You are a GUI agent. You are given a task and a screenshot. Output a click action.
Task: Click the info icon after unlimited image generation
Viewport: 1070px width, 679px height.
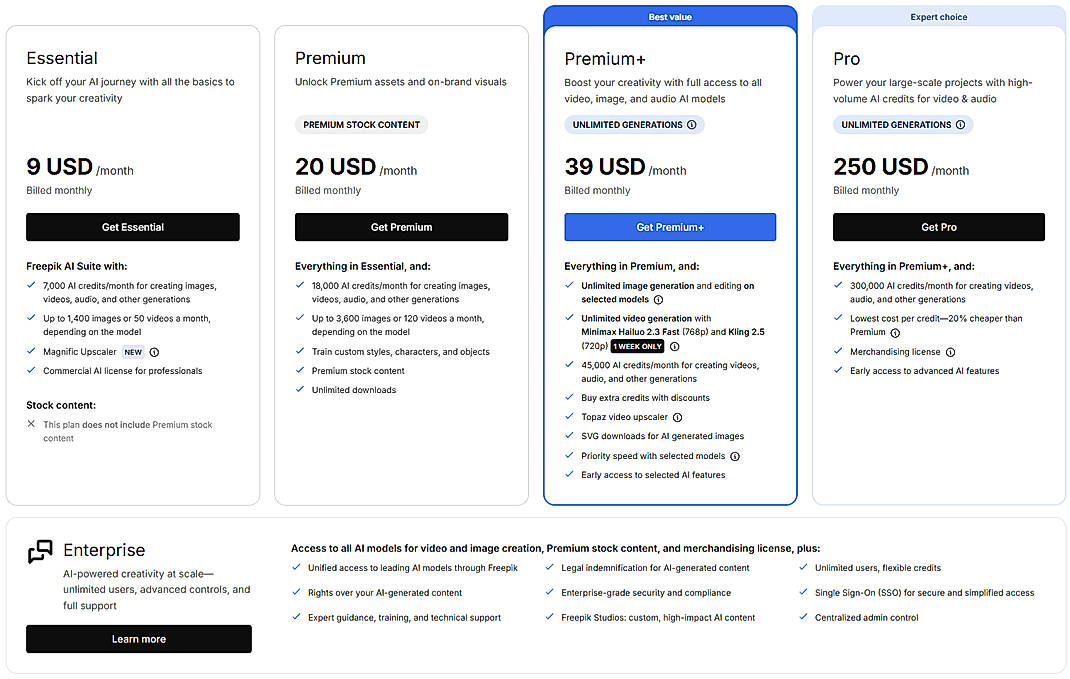click(x=658, y=300)
